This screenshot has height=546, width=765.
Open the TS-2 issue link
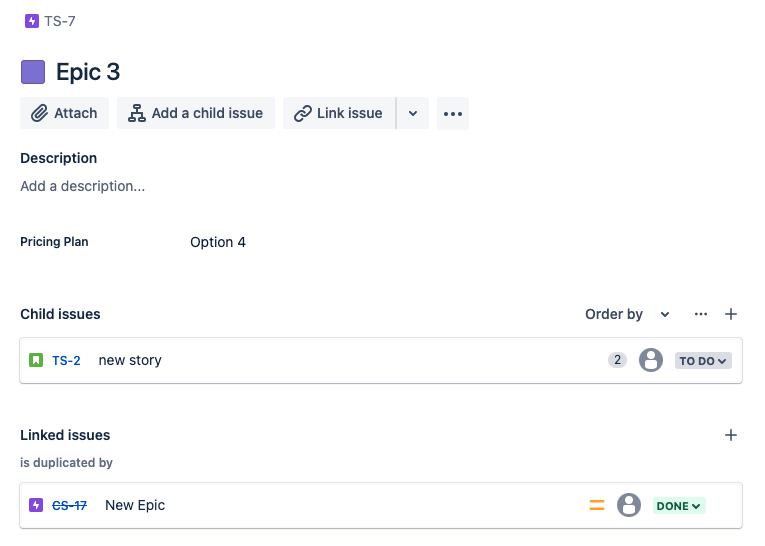pyautogui.click(x=66, y=361)
